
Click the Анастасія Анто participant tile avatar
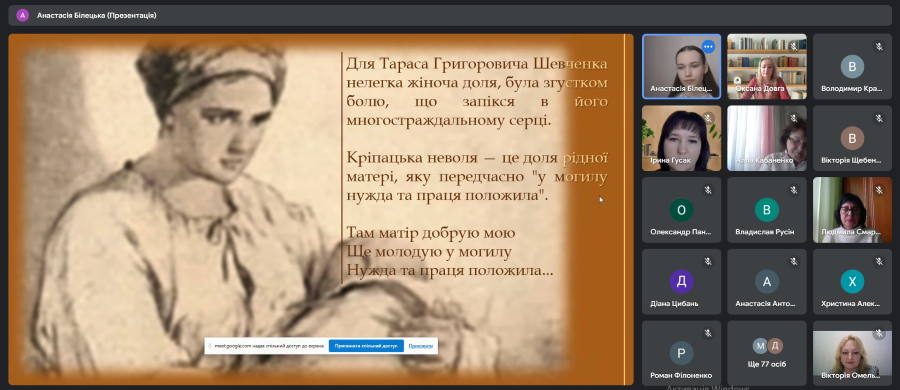click(767, 281)
